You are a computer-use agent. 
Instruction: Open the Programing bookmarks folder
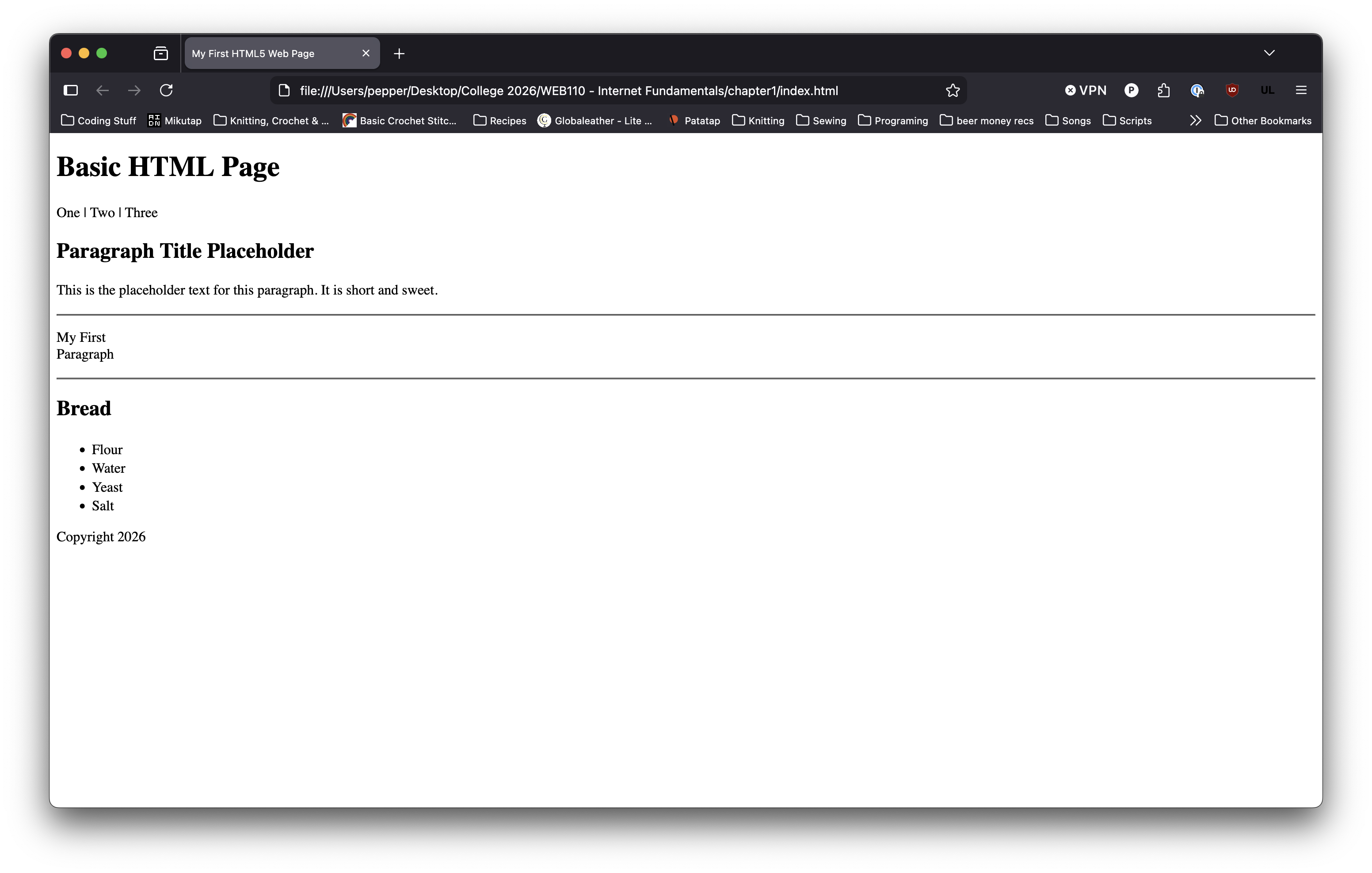pyautogui.click(x=893, y=120)
